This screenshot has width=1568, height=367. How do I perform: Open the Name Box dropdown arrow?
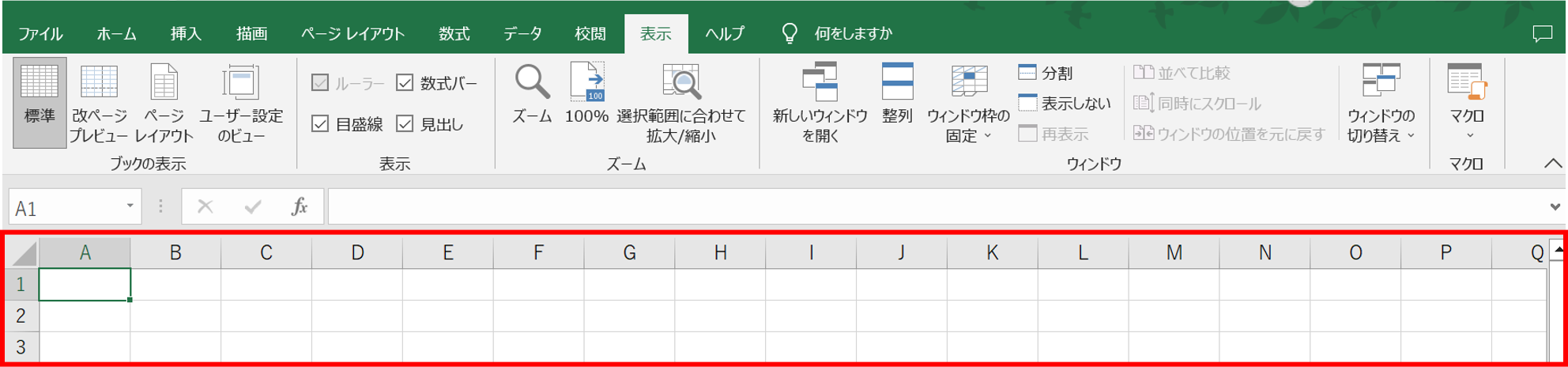(130, 206)
